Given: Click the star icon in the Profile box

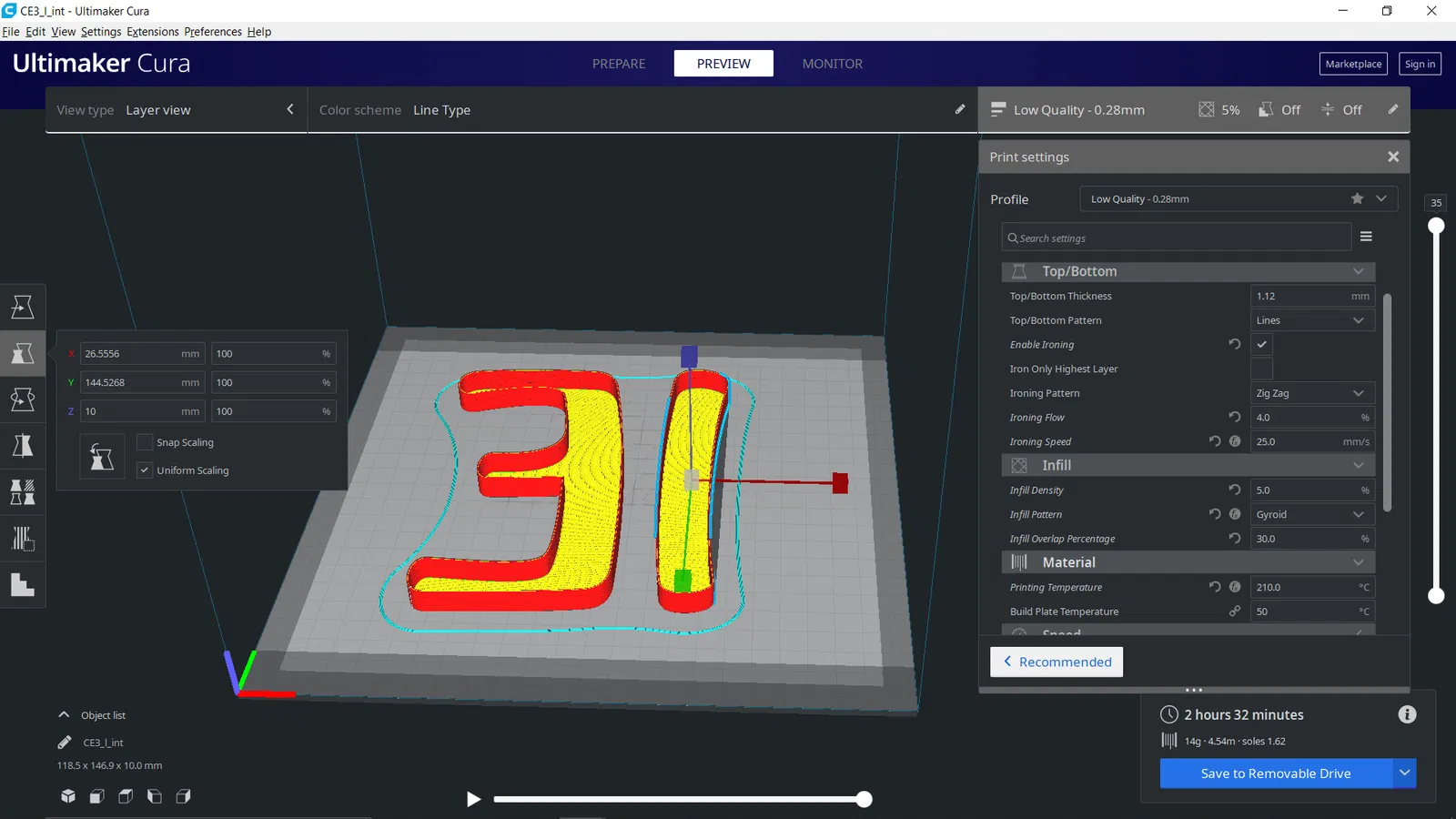Looking at the screenshot, I should tap(1357, 198).
